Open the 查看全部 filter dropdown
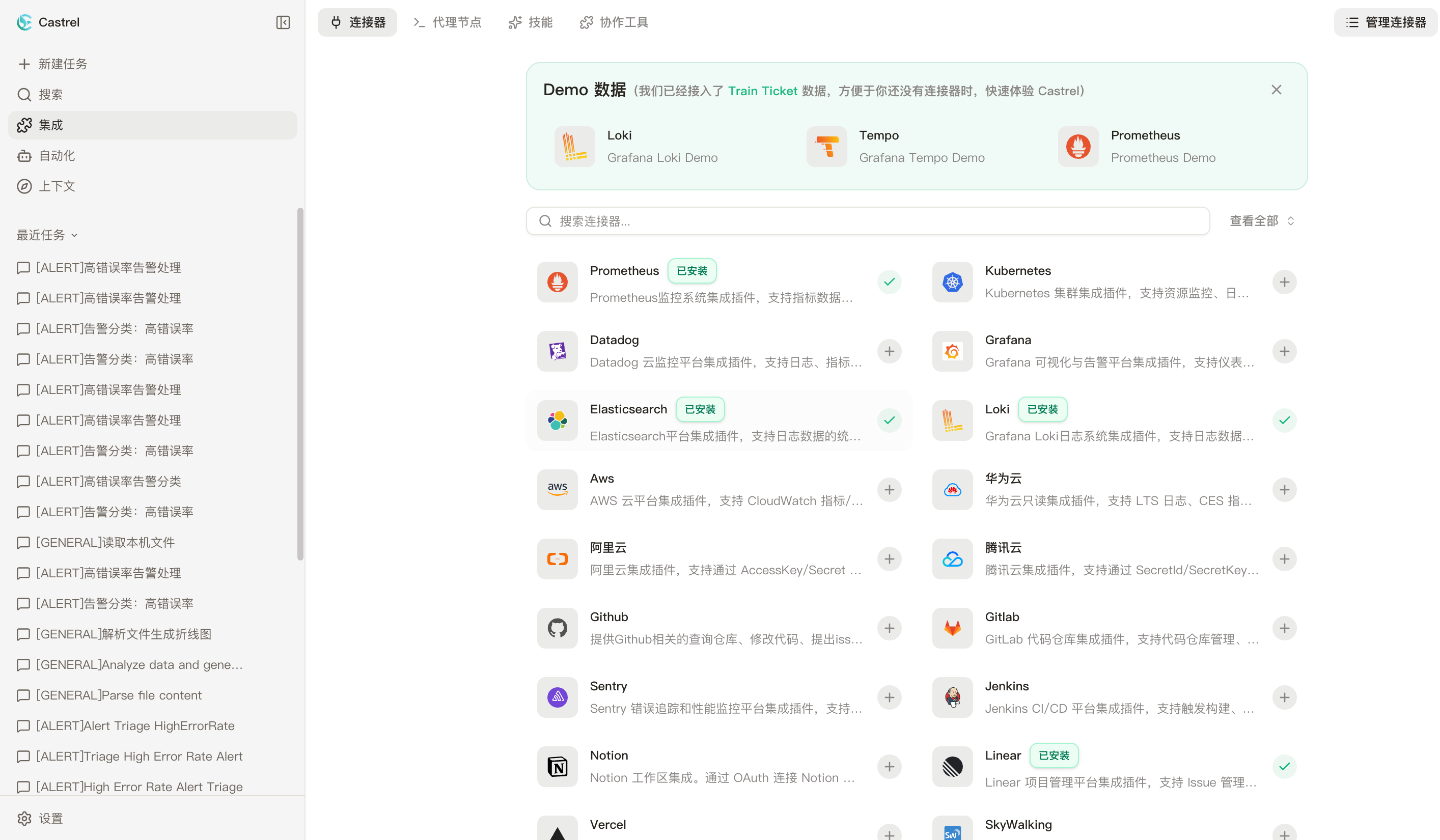Viewport: 1440px width, 840px height. [x=1262, y=221]
